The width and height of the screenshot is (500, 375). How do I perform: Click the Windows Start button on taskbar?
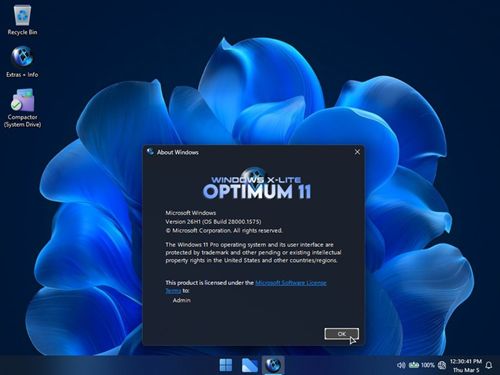(226, 365)
